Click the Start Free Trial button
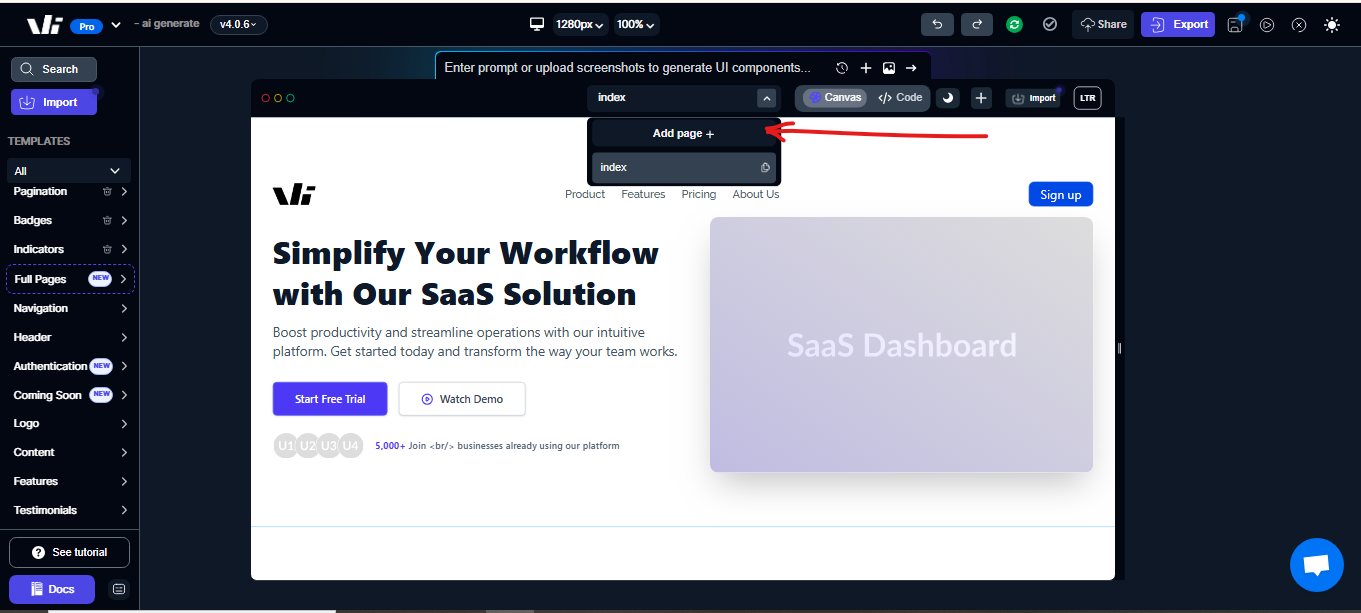The image size is (1361, 613). 330,398
